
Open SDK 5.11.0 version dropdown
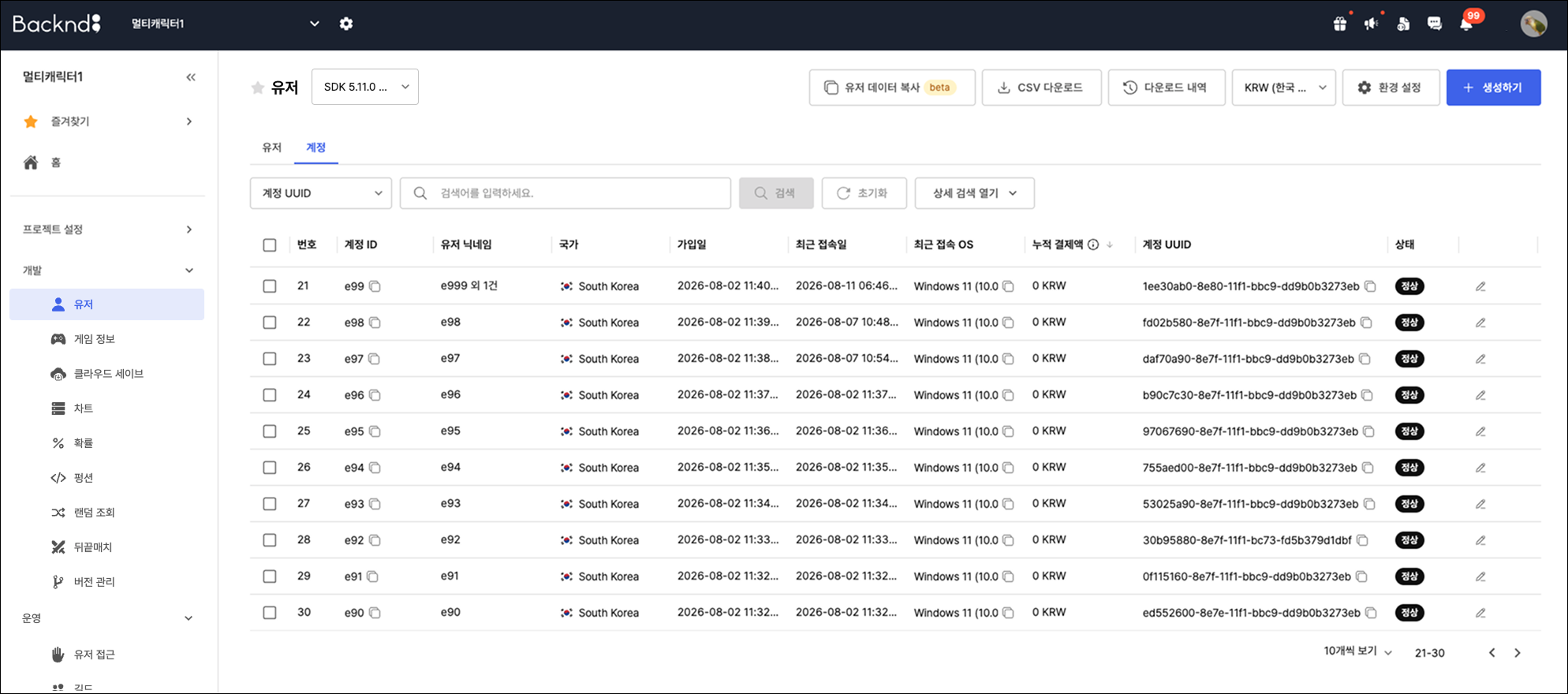(365, 87)
